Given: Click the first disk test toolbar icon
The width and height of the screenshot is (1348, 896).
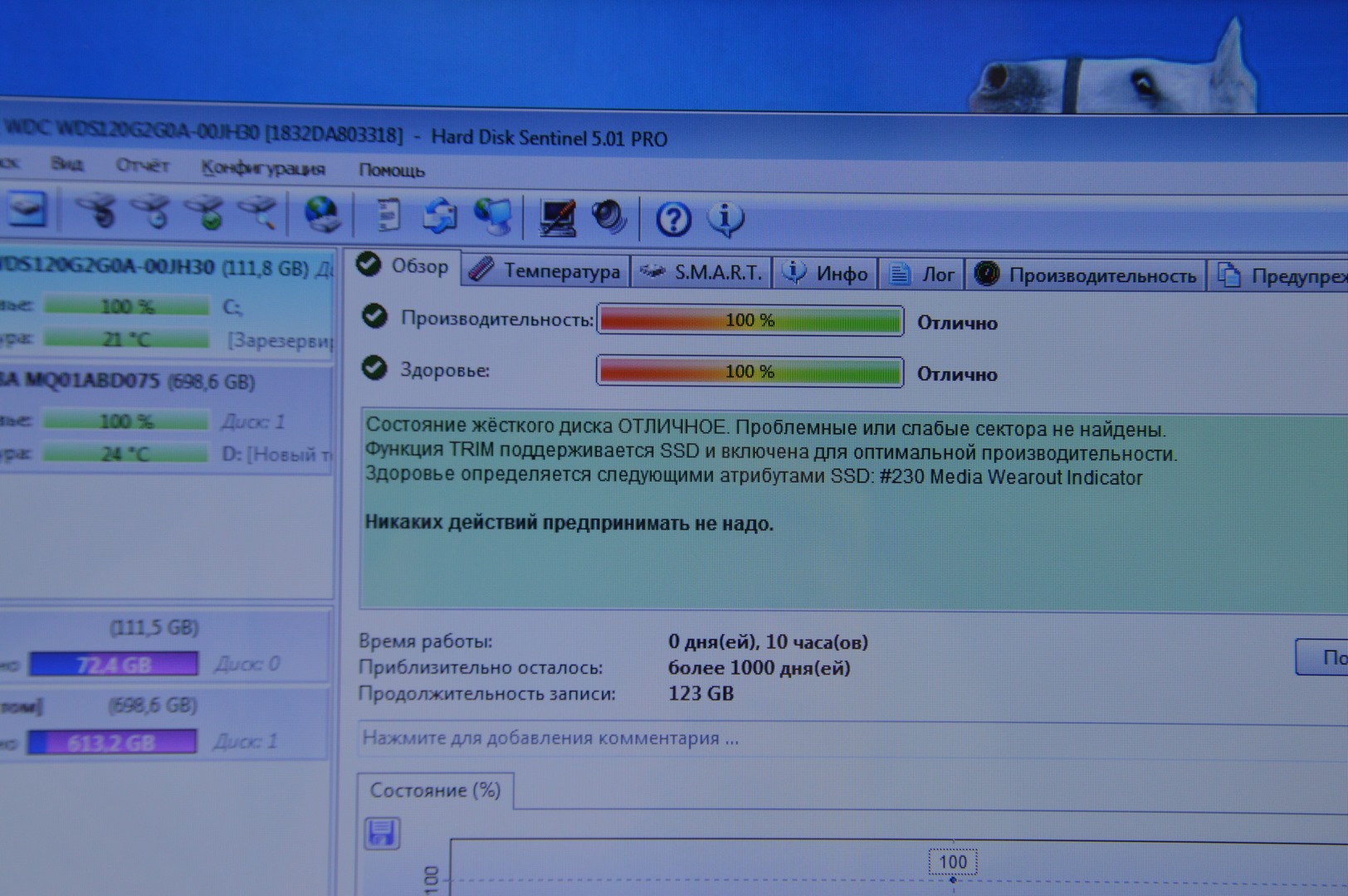Looking at the screenshot, I should [x=96, y=211].
